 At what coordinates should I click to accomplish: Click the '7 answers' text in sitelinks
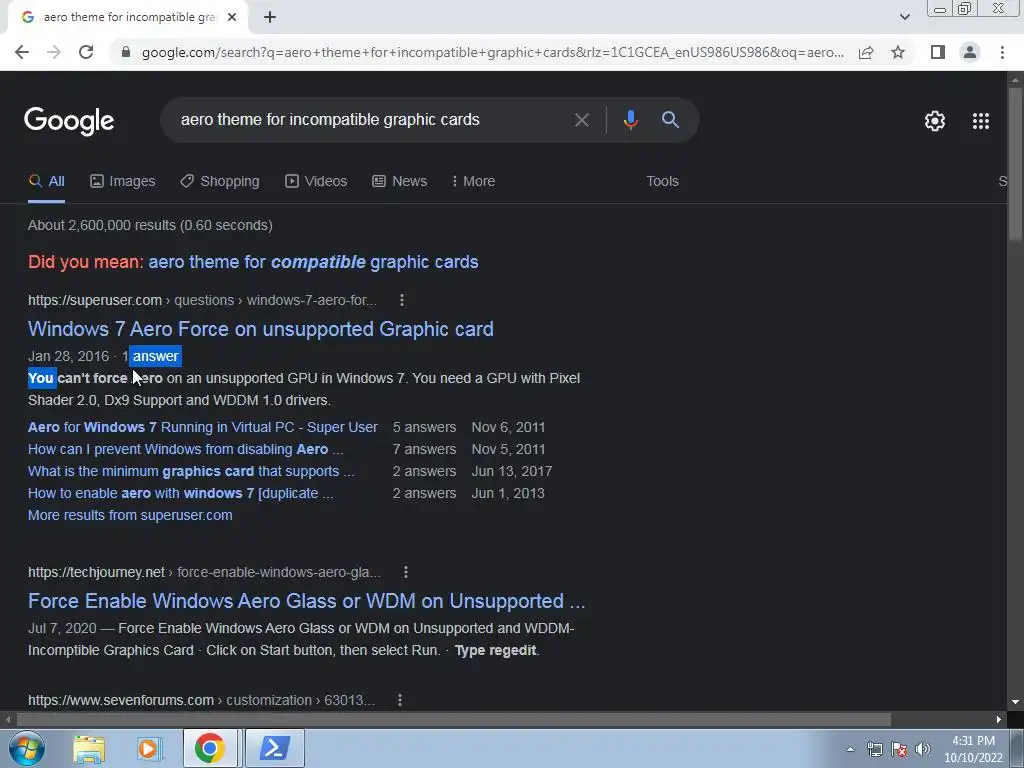pos(424,449)
